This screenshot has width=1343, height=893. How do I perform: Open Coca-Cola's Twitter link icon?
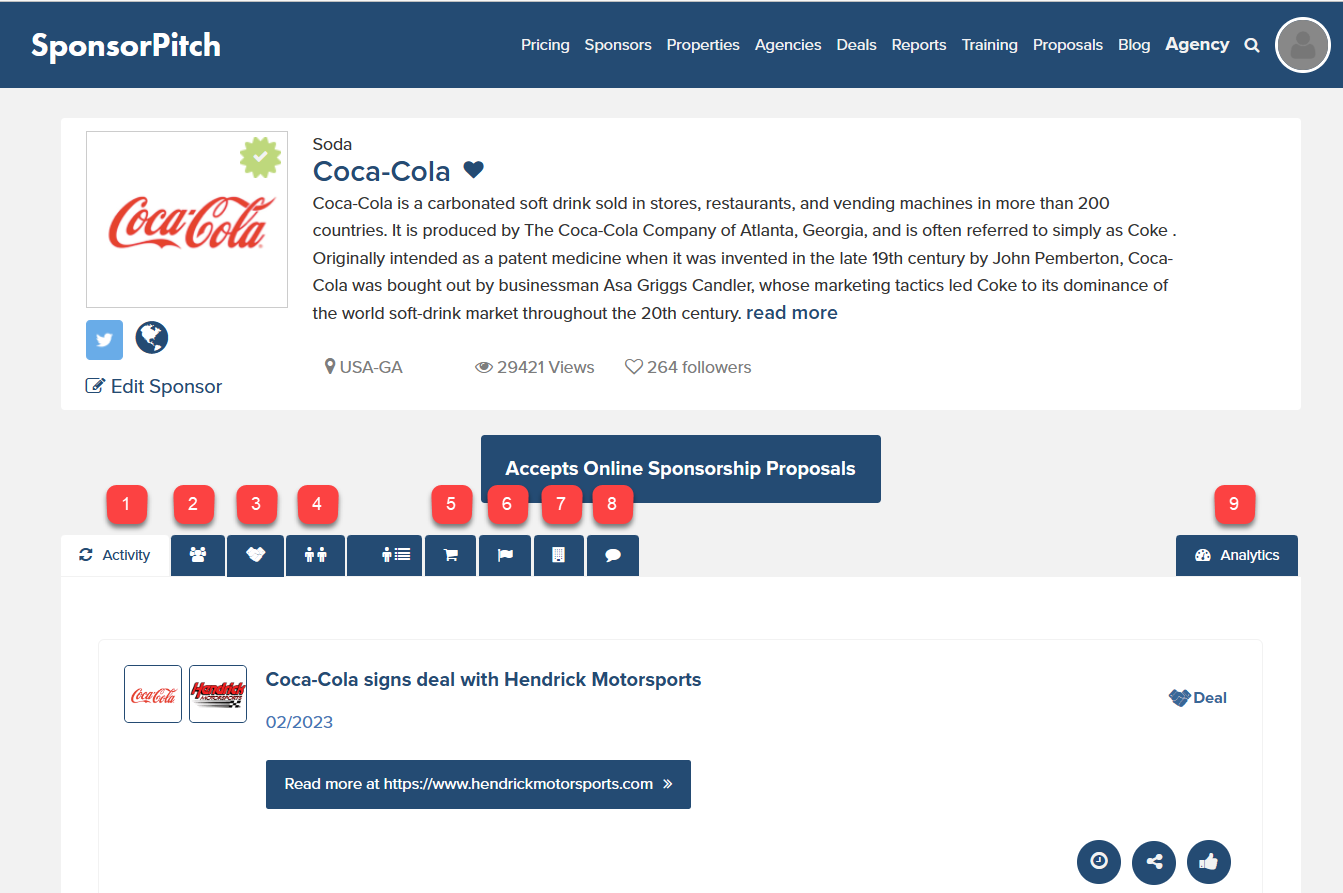[x=104, y=340]
